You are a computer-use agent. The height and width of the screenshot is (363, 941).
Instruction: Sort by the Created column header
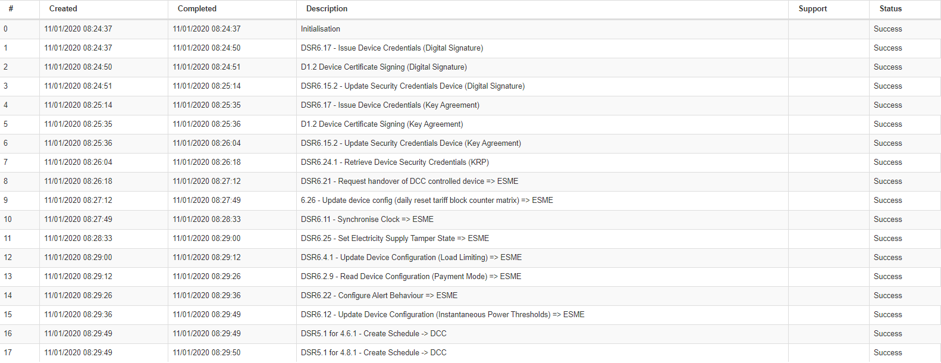(63, 9)
